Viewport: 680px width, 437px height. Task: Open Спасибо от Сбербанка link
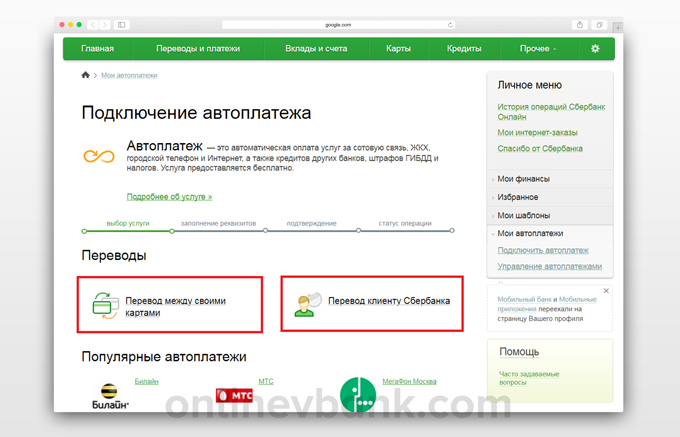tap(540, 148)
